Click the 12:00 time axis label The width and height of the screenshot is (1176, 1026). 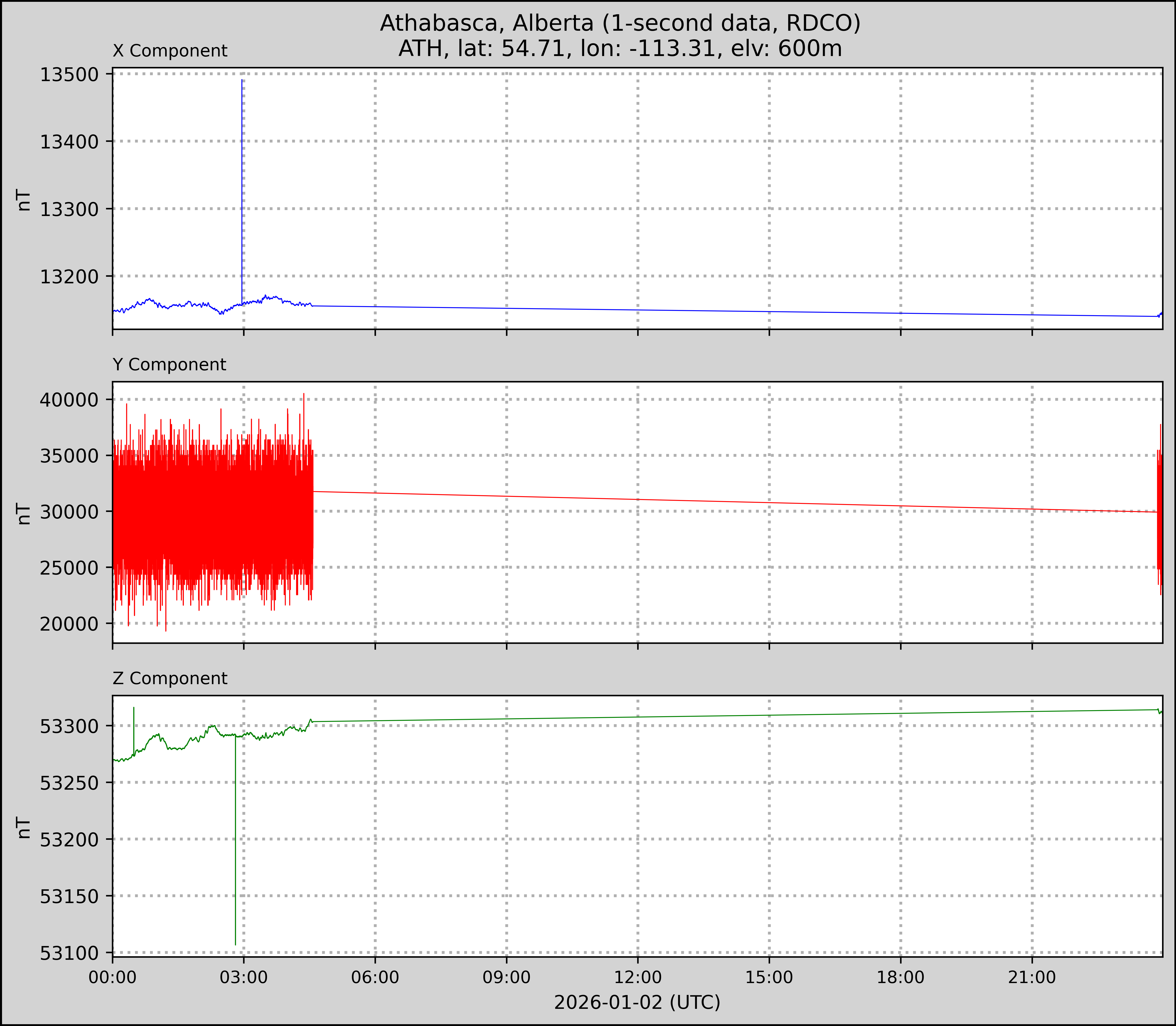(x=638, y=977)
